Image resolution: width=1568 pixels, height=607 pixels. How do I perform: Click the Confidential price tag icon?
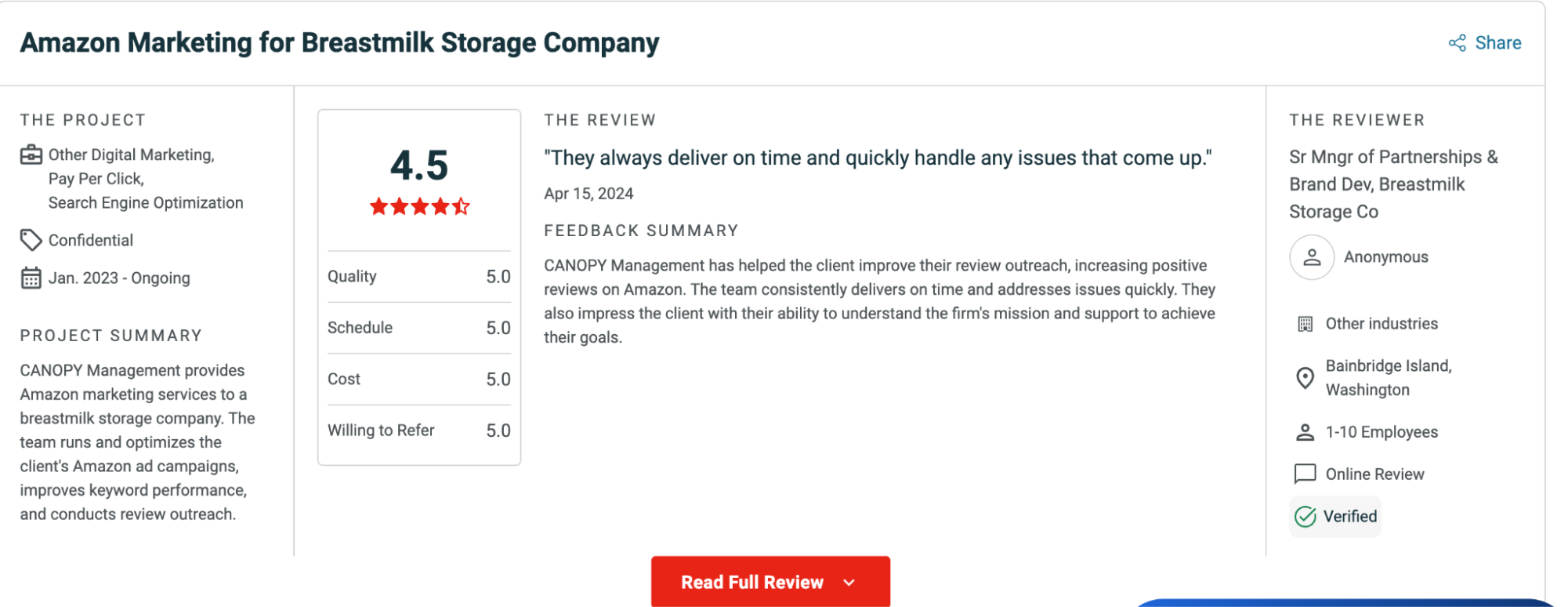coord(31,240)
